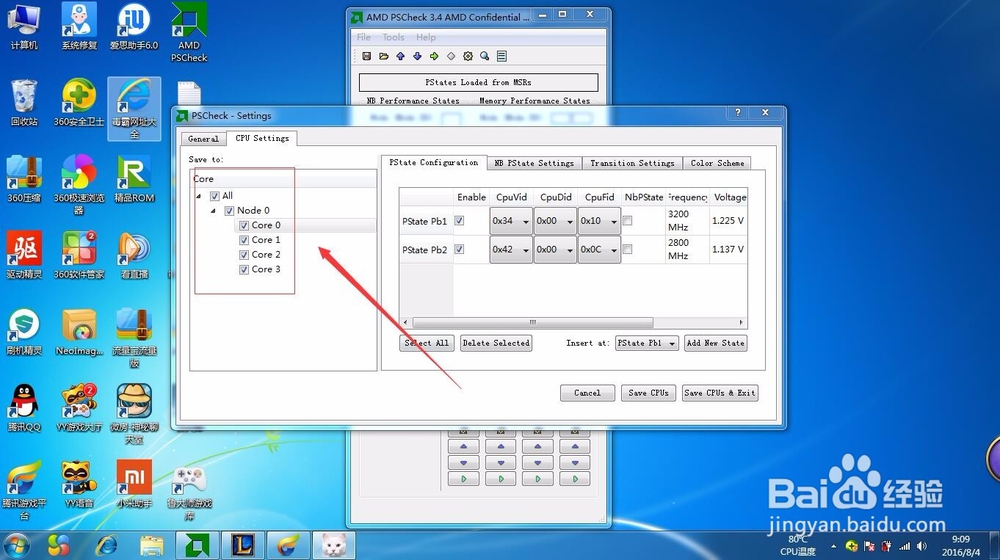Image resolution: width=1000 pixels, height=560 pixels.
Task: Toggle the Enable checkbox for PState Pb1
Action: click(x=459, y=221)
